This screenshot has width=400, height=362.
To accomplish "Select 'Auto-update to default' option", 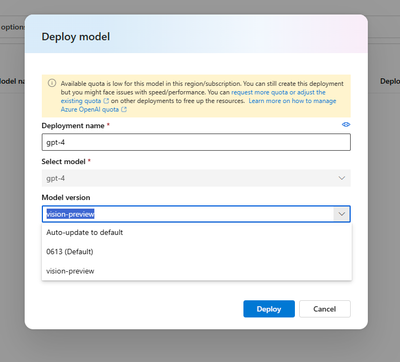I will [197, 232].
